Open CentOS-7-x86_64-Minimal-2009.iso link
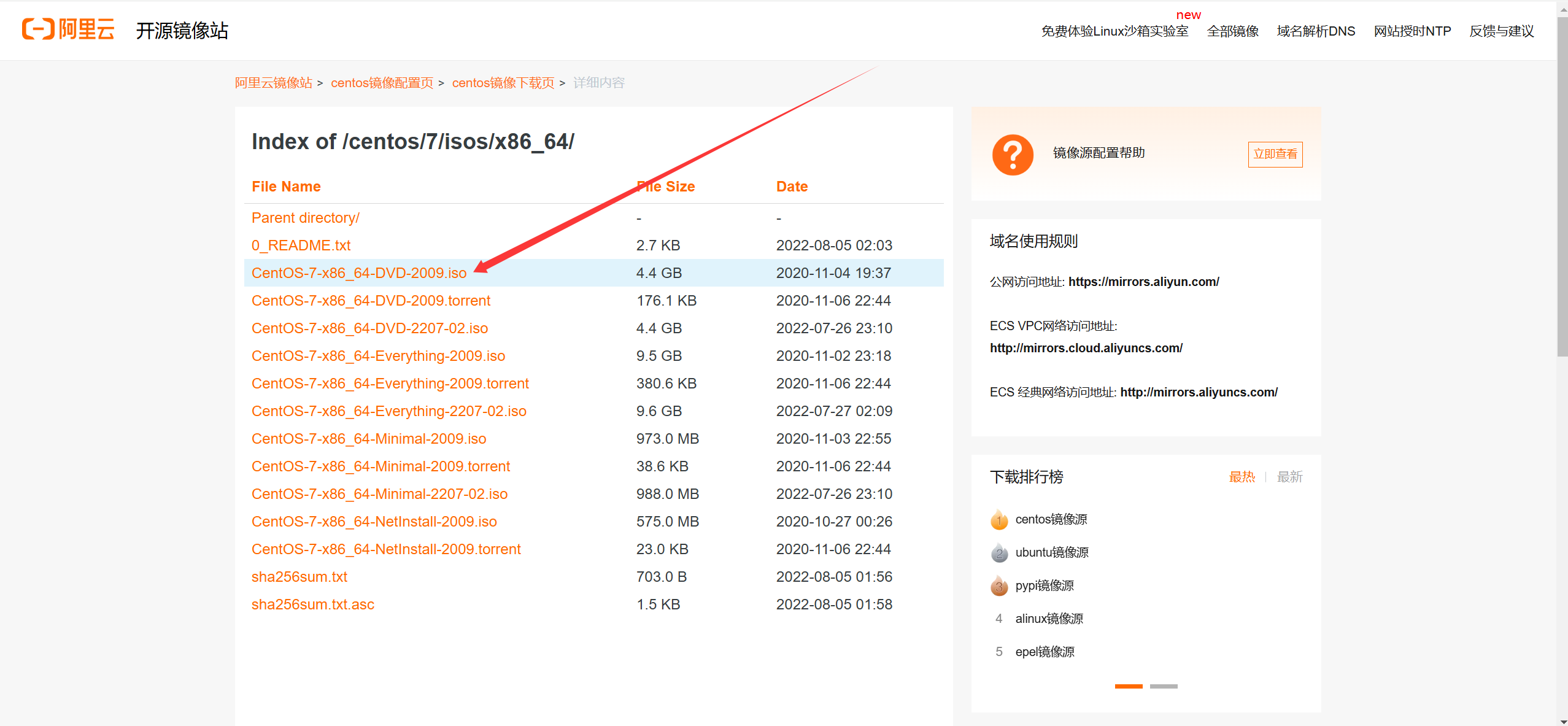Viewport: 1568px width, 726px height. pos(369,439)
